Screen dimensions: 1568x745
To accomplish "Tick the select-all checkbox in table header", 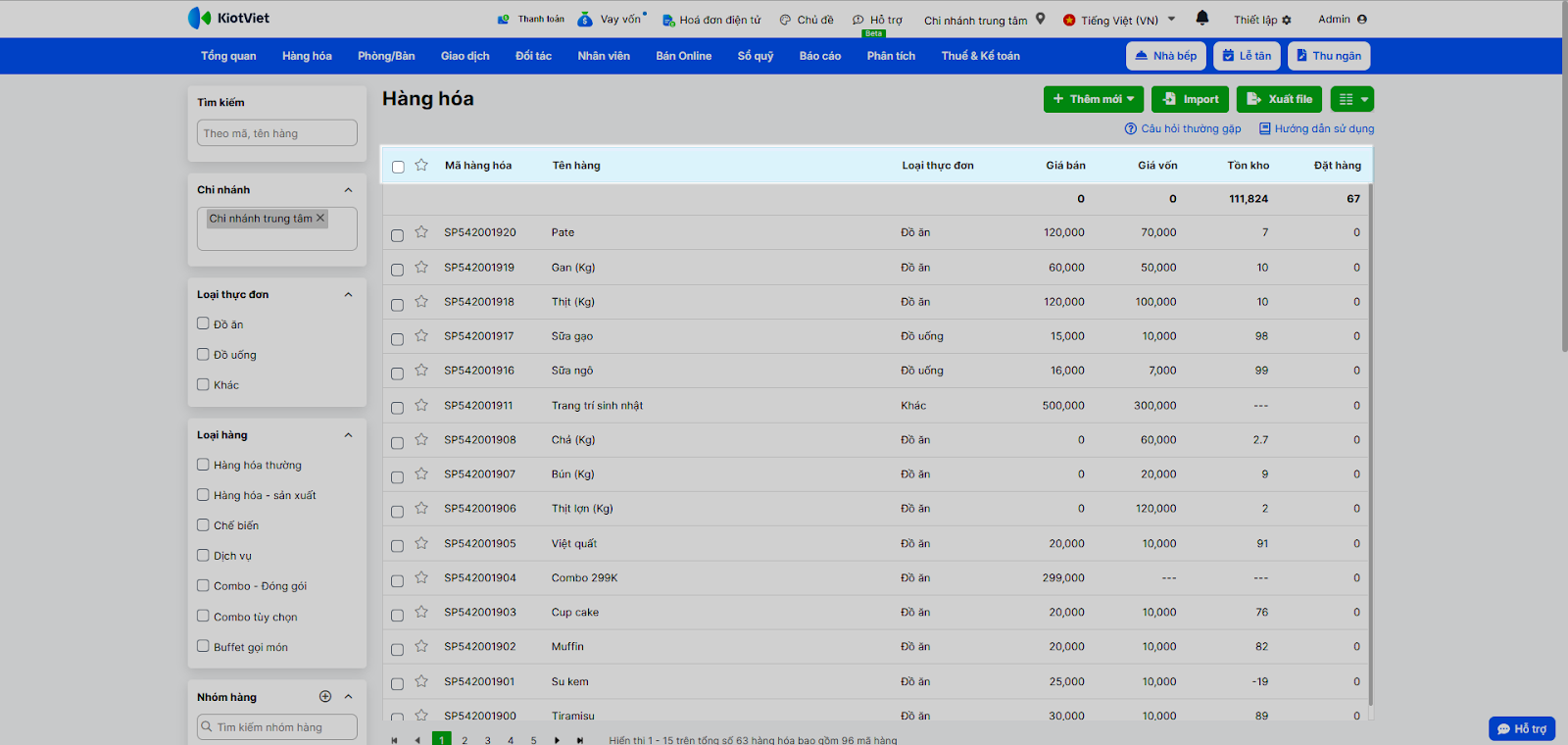I will (x=398, y=167).
